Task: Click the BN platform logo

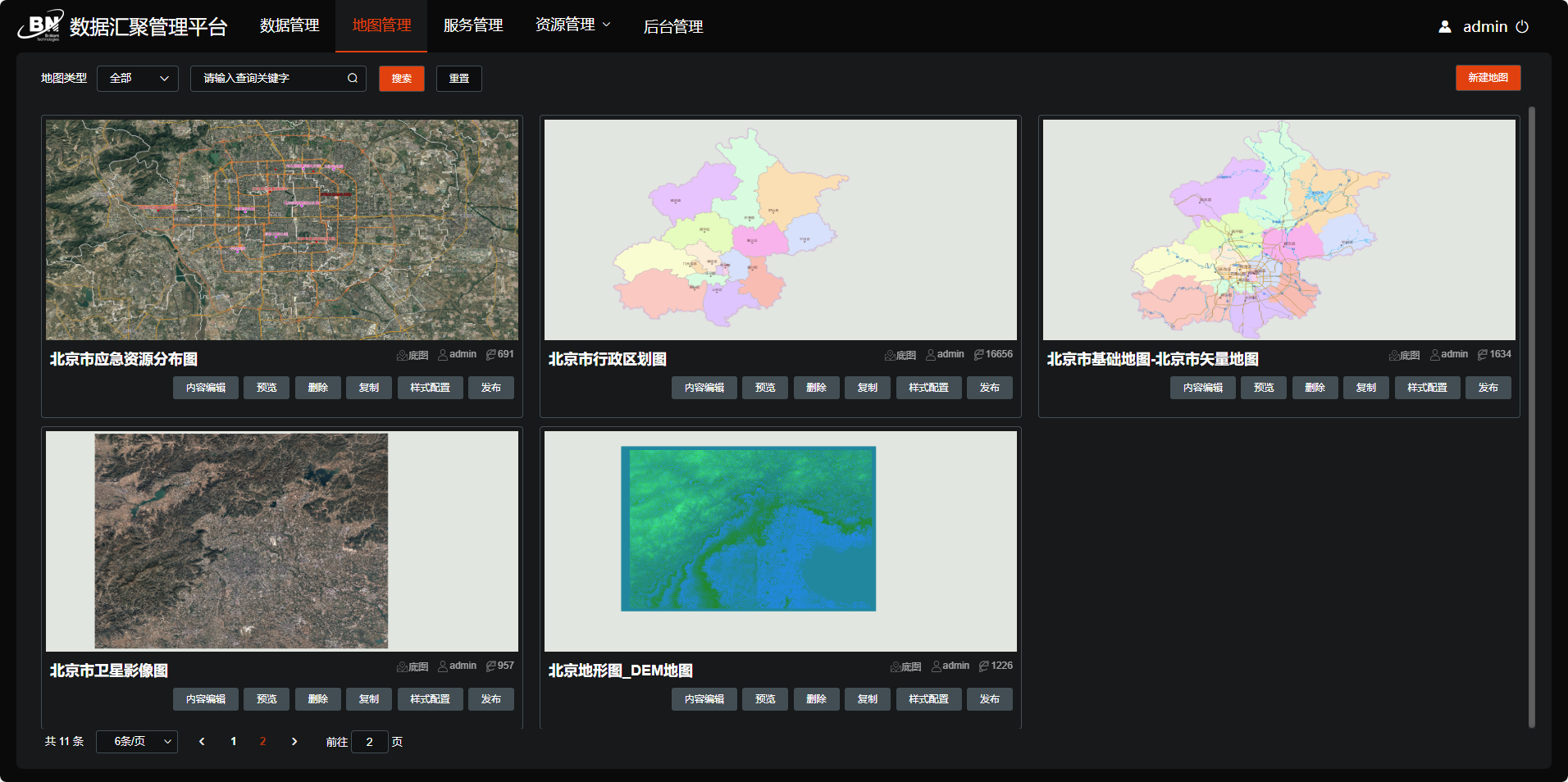Action: tap(40, 25)
